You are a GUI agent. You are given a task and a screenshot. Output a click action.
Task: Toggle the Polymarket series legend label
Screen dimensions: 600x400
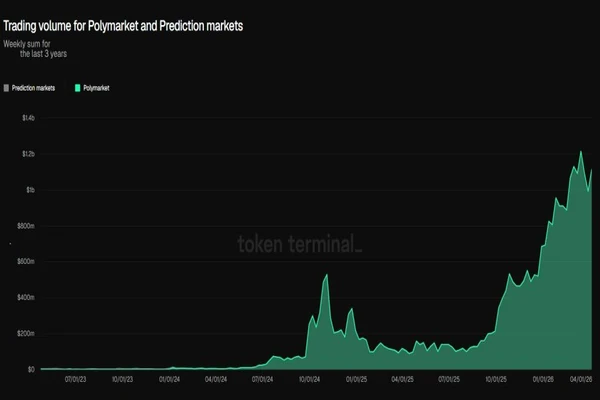pos(96,88)
